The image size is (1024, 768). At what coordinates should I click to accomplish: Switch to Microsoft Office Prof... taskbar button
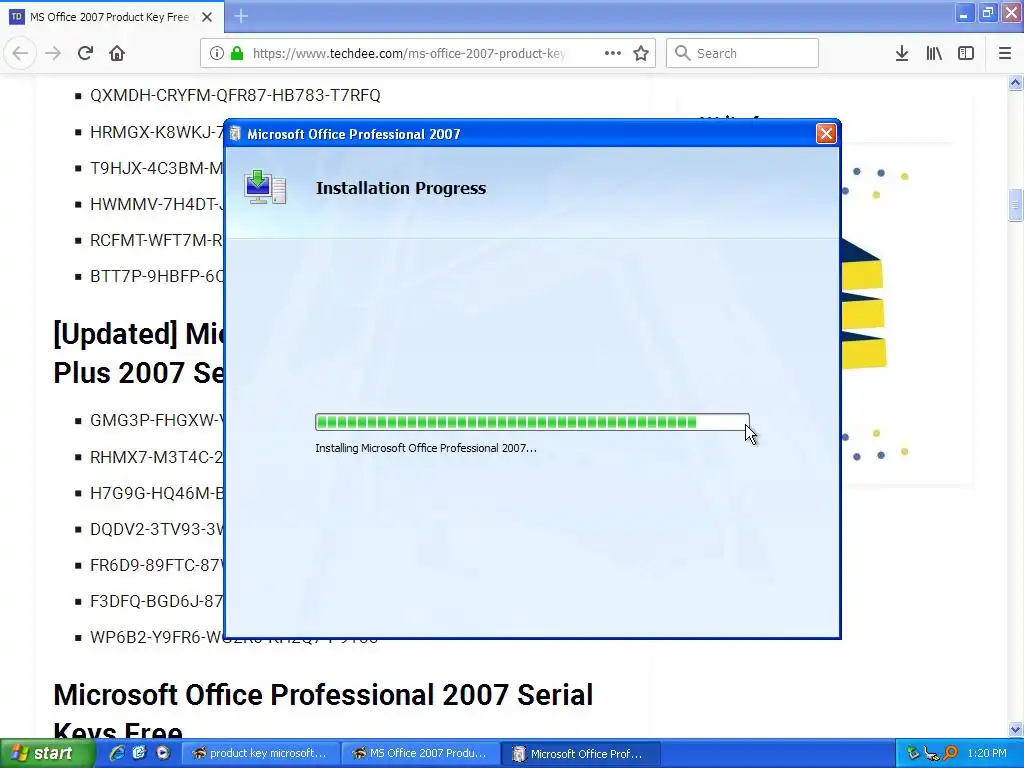[x=581, y=754]
